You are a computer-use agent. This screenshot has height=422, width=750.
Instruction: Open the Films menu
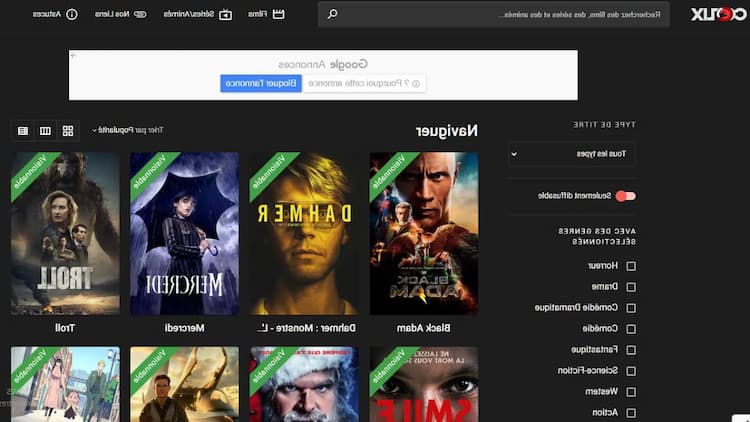pyautogui.click(x=266, y=14)
